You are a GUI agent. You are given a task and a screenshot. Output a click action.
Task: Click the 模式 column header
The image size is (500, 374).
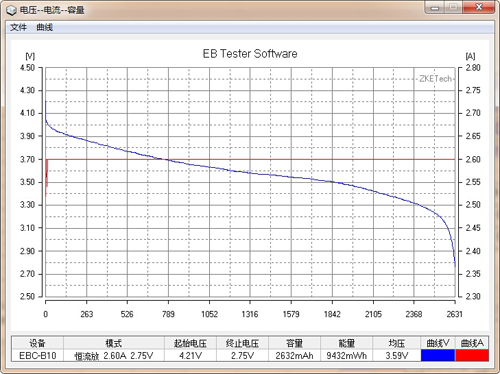point(114,343)
